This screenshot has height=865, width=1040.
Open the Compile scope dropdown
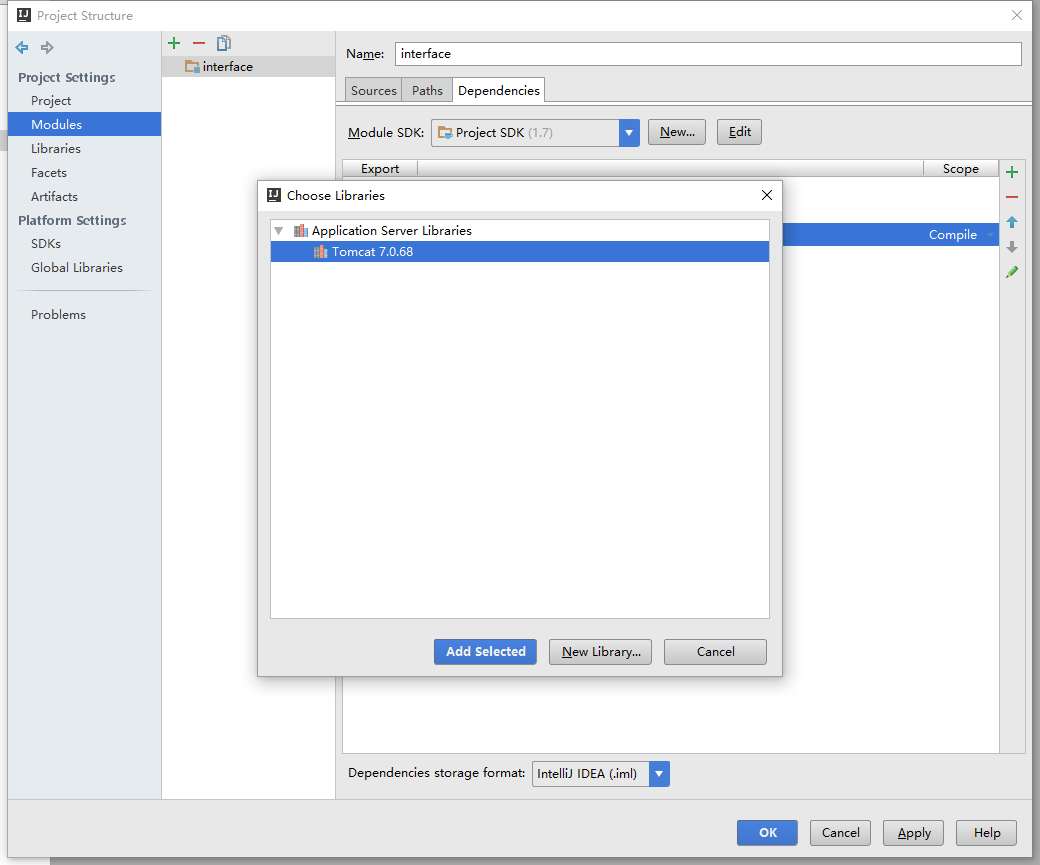click(x=991, y=235)
